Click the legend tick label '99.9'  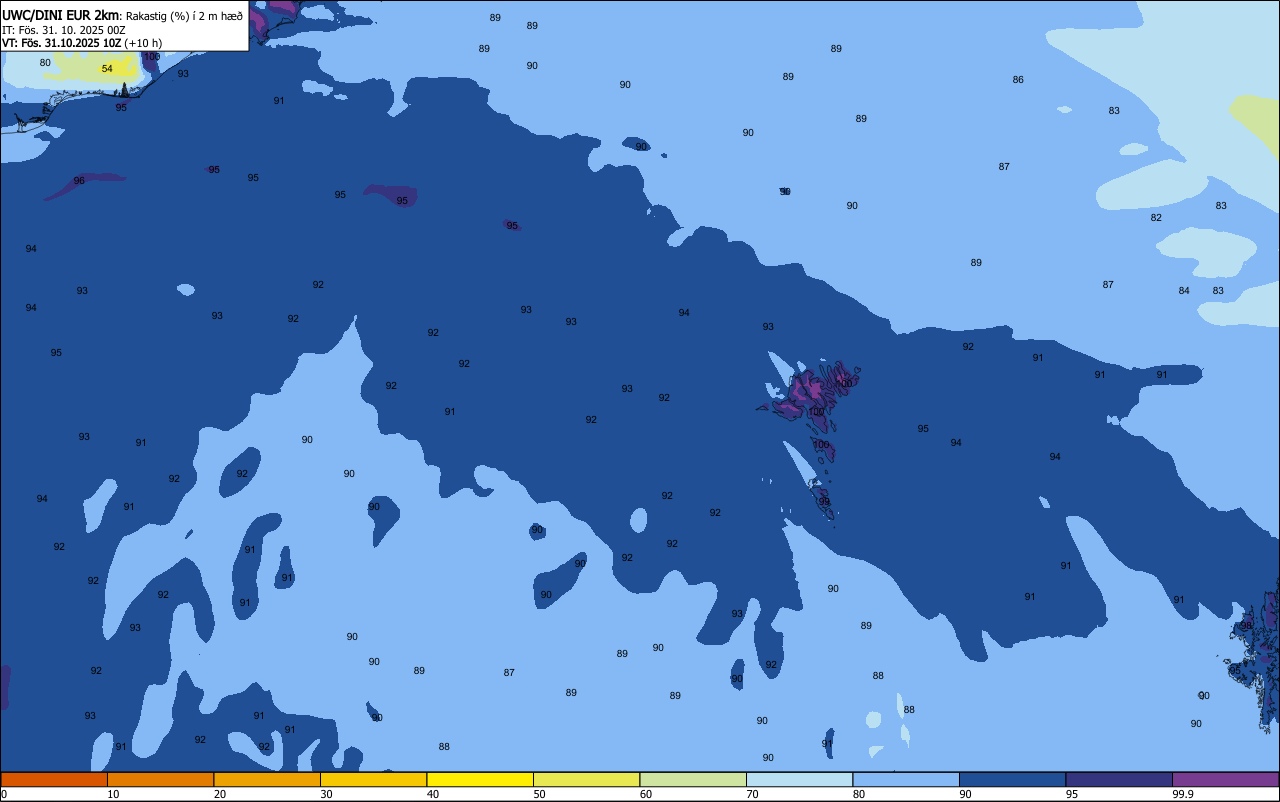point(1183,794)
